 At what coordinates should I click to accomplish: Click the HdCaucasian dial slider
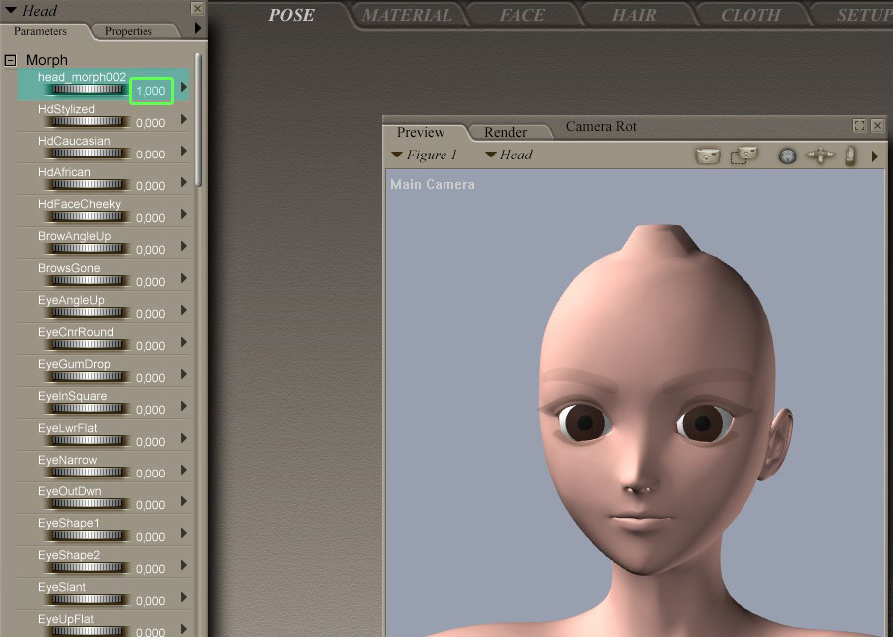87,153
